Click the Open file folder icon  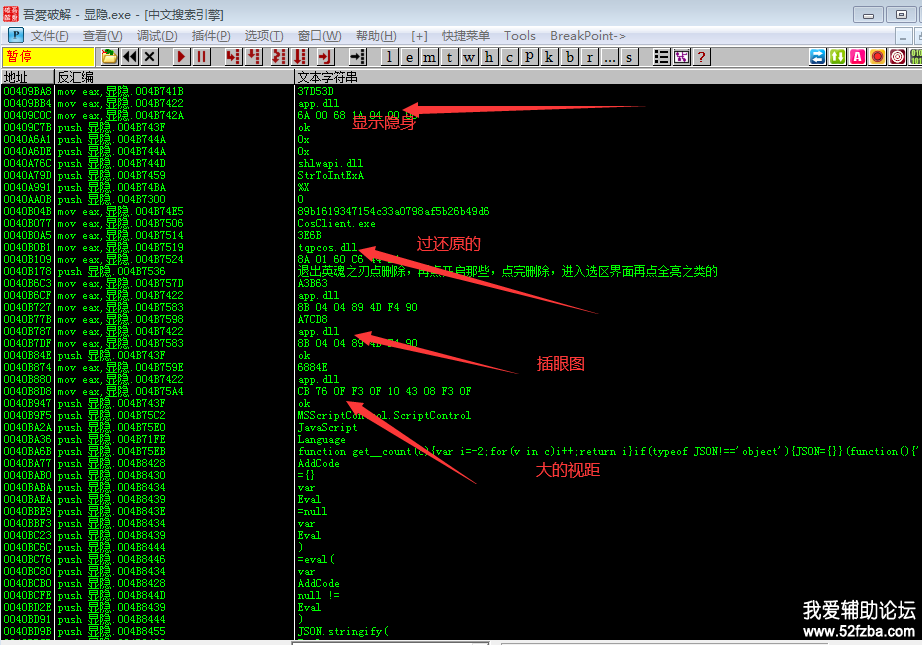109,57
